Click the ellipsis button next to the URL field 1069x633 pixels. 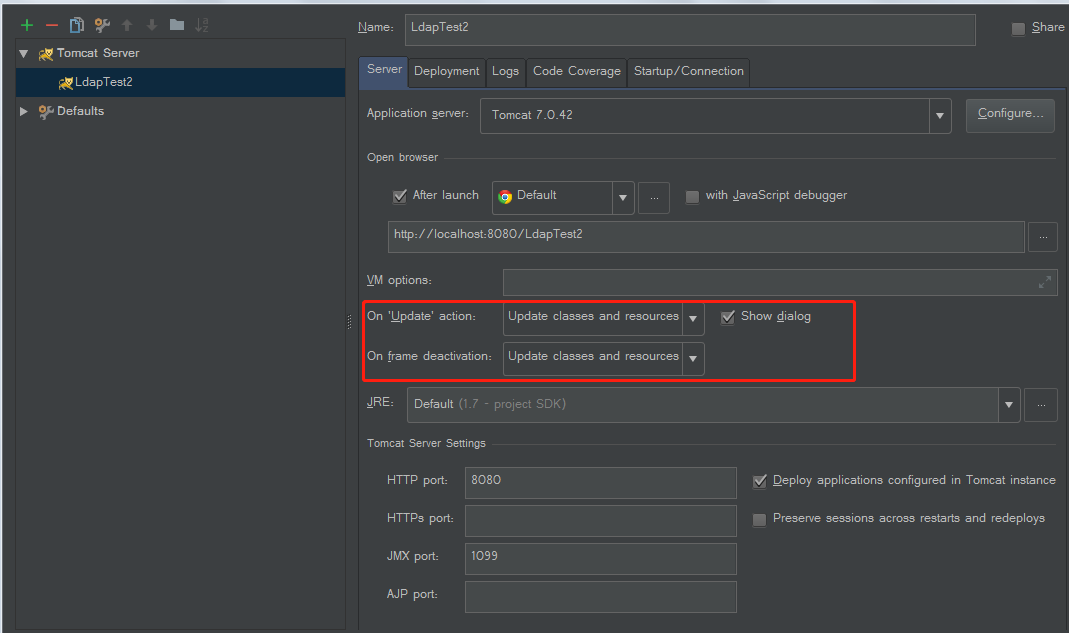[x=1042, y=237]
